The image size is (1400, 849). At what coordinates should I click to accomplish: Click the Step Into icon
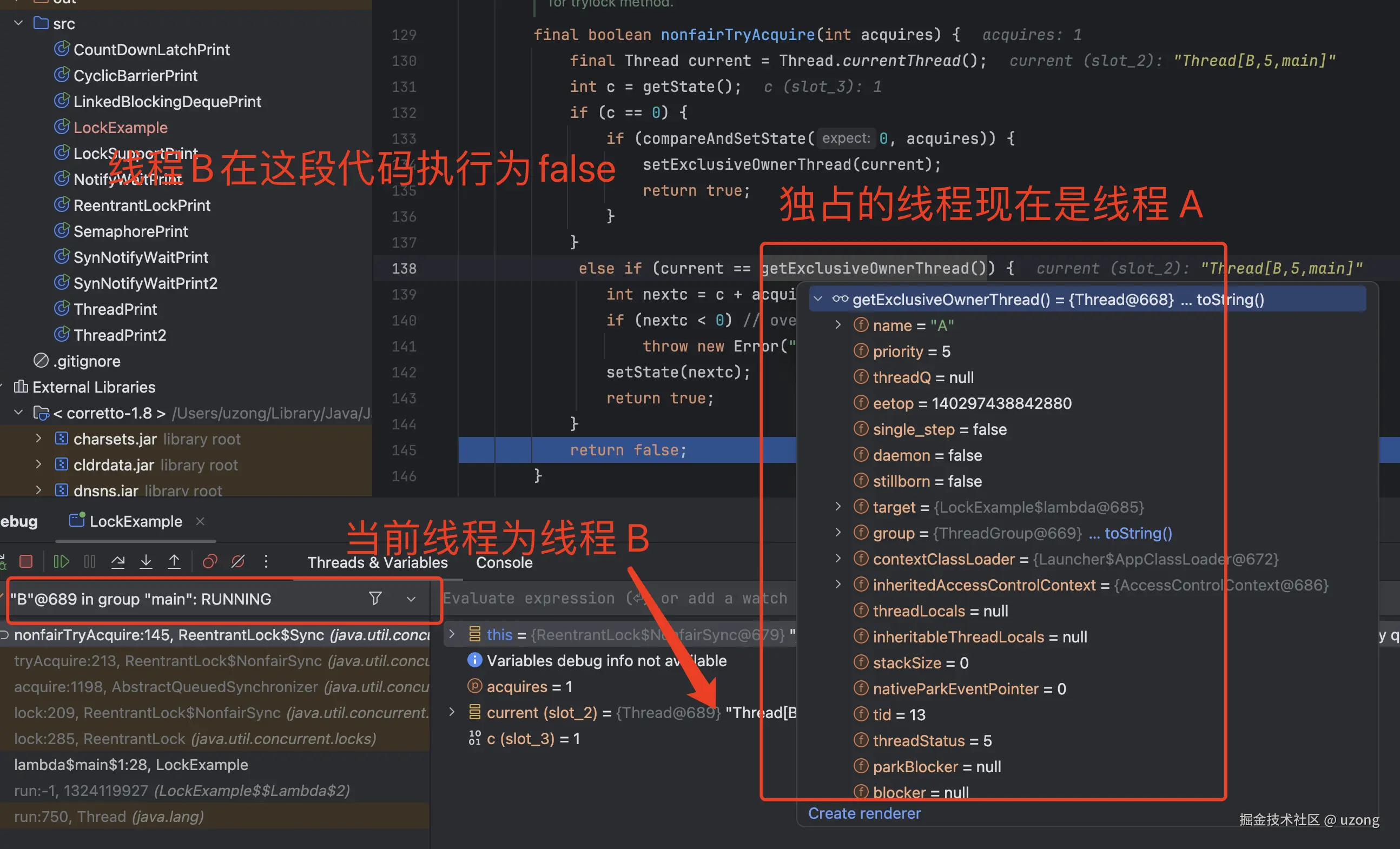[x=146, y=562]
